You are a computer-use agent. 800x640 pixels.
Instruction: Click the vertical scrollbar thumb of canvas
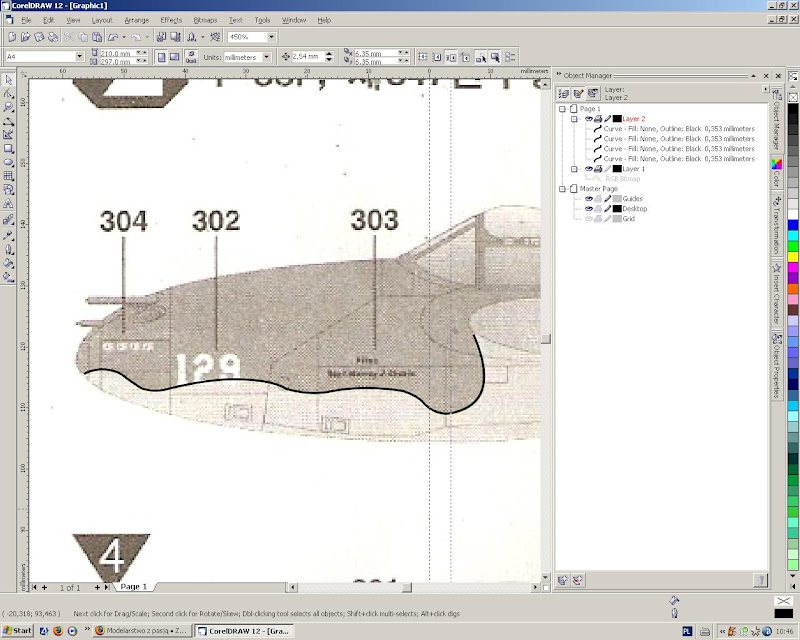(545, 339)
